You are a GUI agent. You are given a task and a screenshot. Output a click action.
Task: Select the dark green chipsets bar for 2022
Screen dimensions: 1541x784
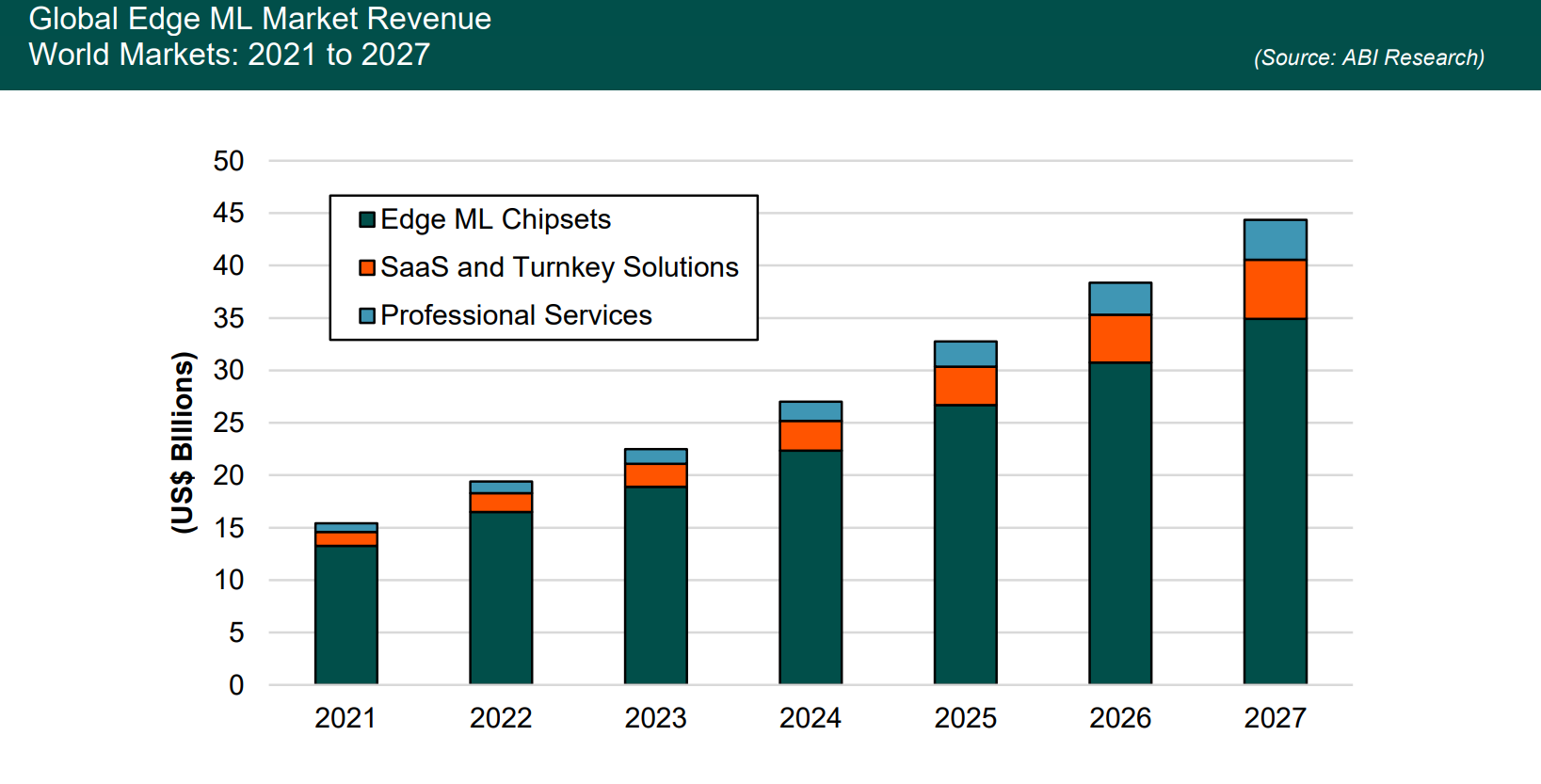click(501, 598)
